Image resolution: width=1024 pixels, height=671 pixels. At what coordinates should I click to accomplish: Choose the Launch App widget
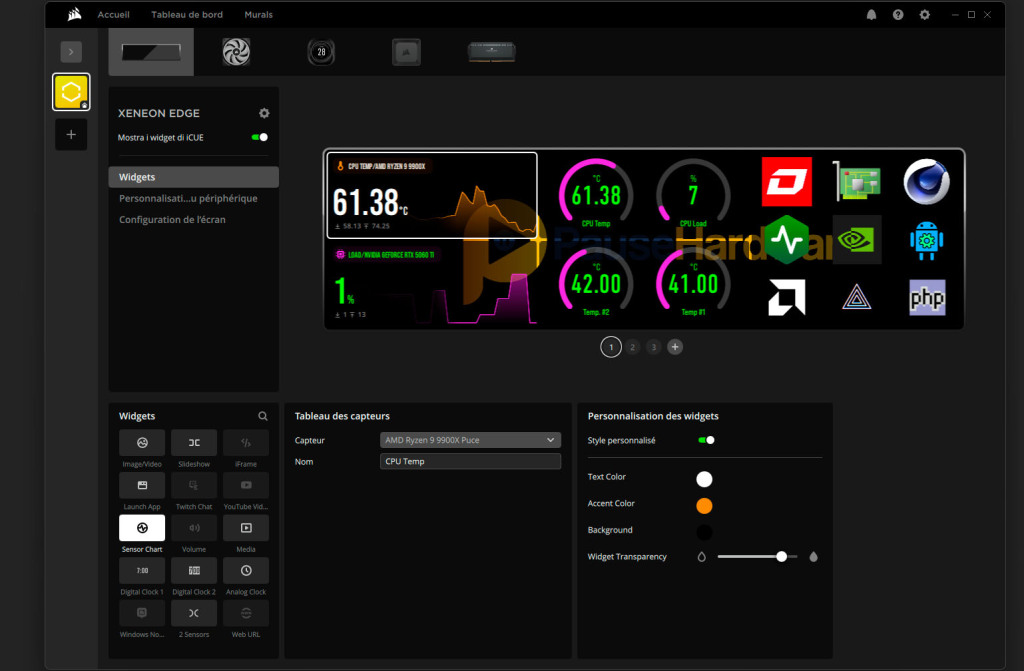tap(142, 485)
